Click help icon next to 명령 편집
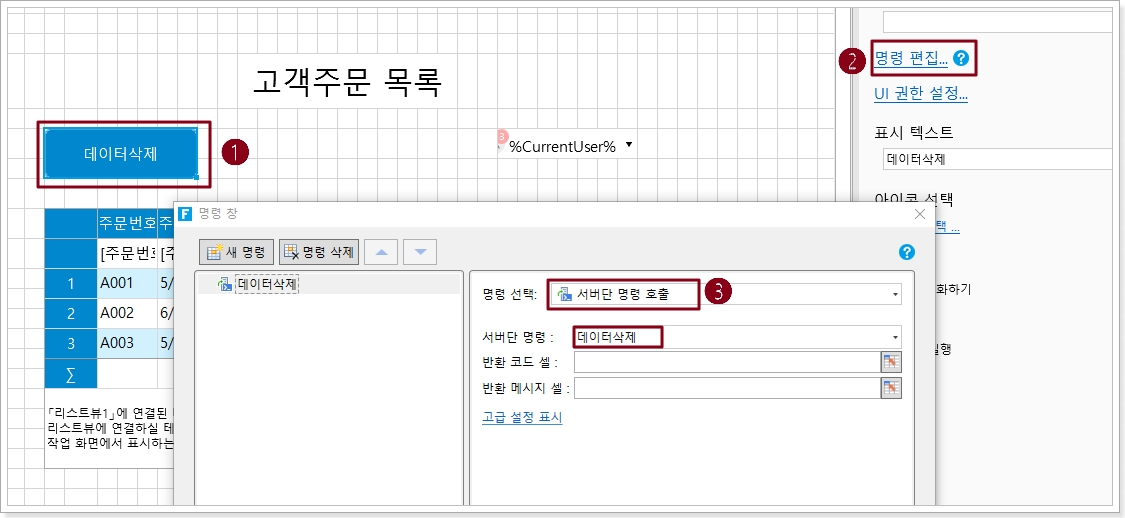1125x518 pixels. (961, 59)
